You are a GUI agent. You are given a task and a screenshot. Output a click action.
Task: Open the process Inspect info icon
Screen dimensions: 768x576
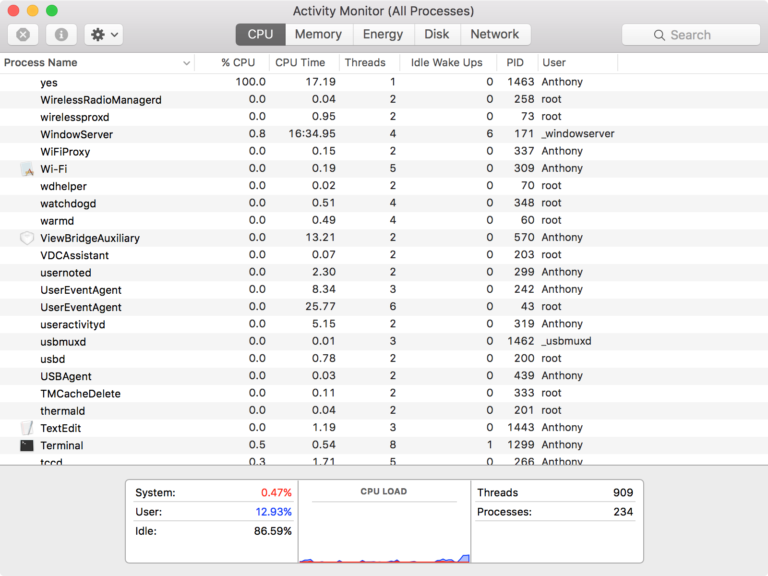click(x=61, y=35)
